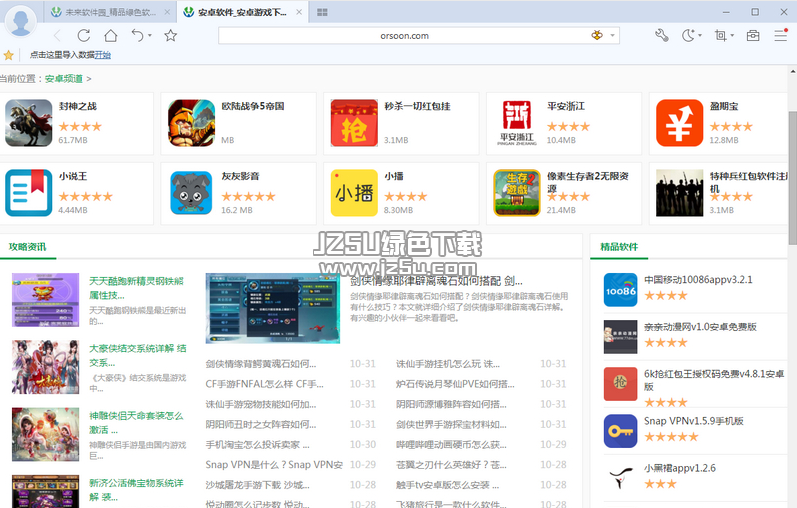797x508 pixels.
Task: Open 灰灰影音 wolf app icon
Action: tap(192, 193)
